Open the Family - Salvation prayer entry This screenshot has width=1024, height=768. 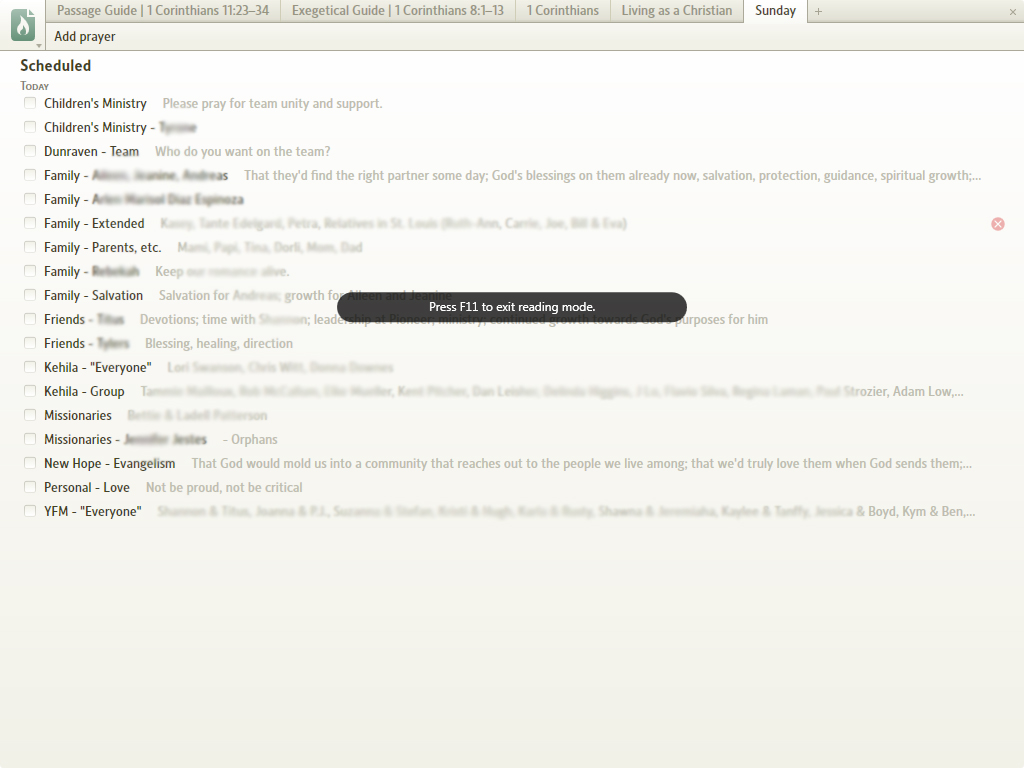[93, 295]
